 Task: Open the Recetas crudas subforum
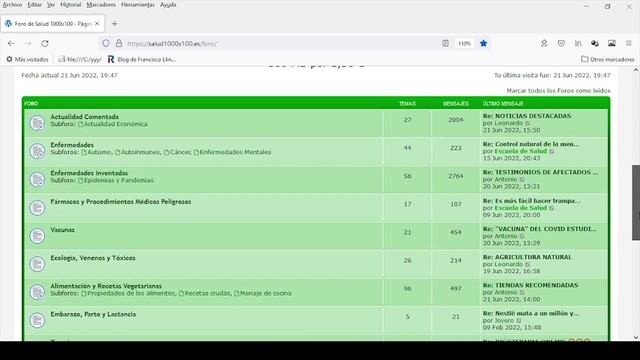pyautogui.click(x=208, y=293)
